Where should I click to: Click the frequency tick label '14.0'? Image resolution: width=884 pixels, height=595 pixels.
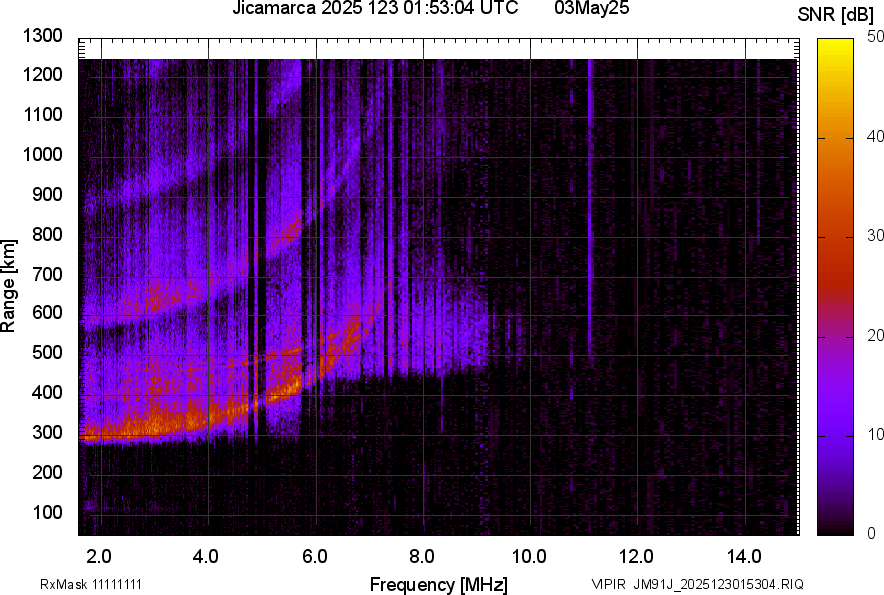[744, 557]
